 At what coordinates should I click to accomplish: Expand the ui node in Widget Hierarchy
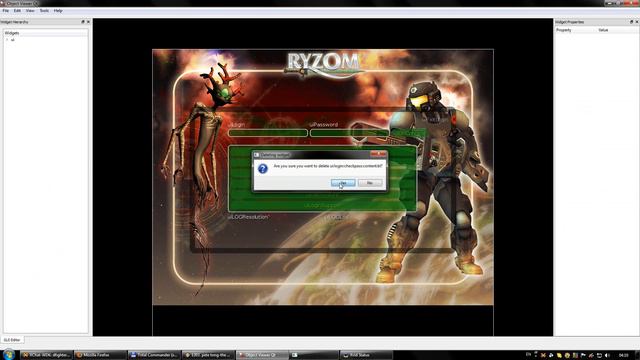(x=7, y=40)
